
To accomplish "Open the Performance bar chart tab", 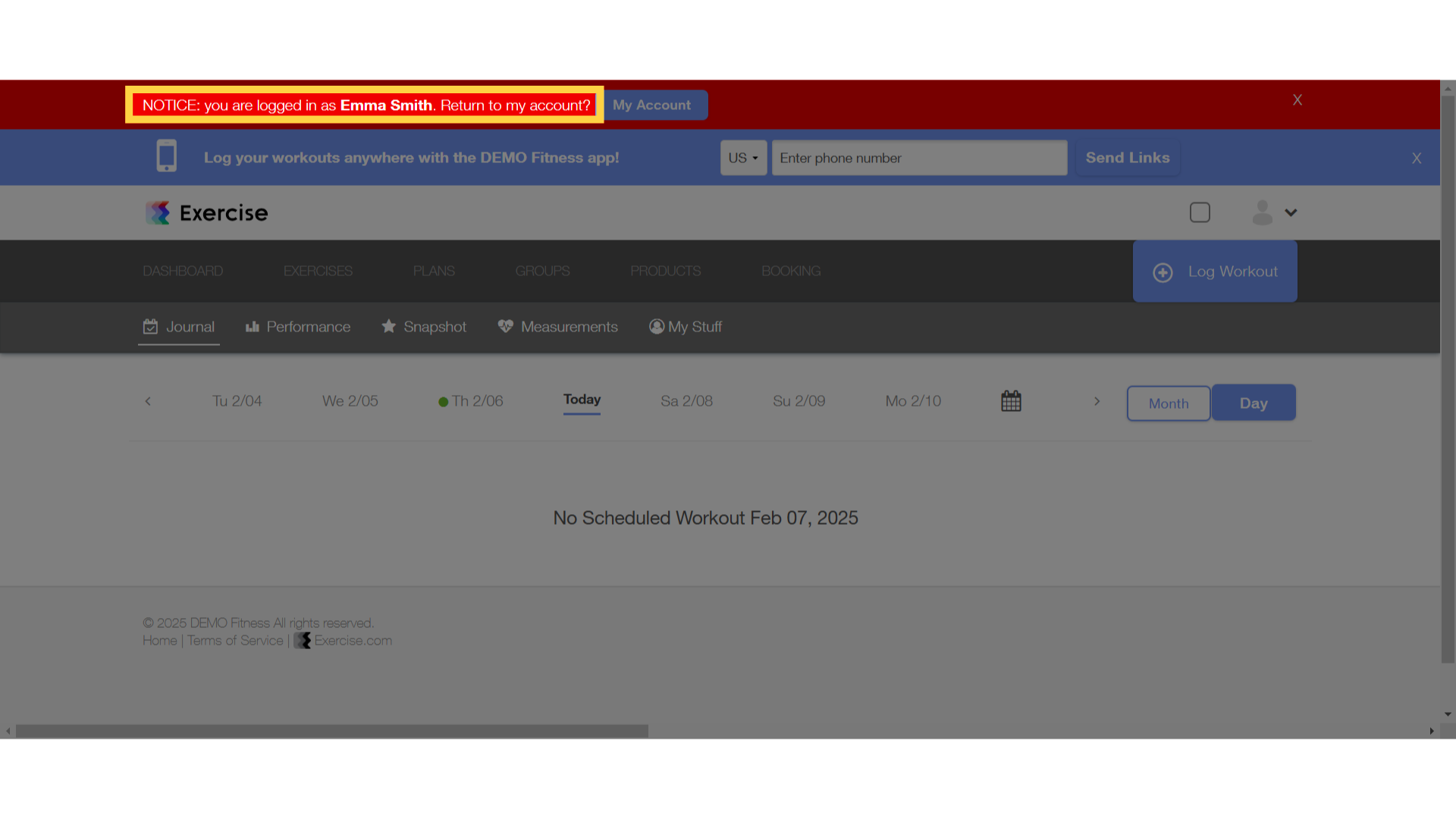I will click(x=297, y=327).
